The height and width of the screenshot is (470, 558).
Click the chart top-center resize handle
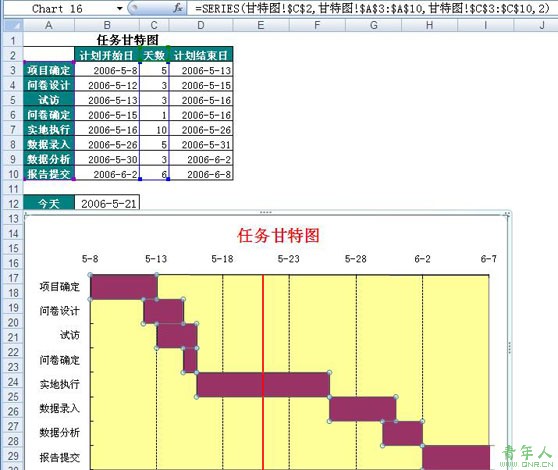coord(266,212)
